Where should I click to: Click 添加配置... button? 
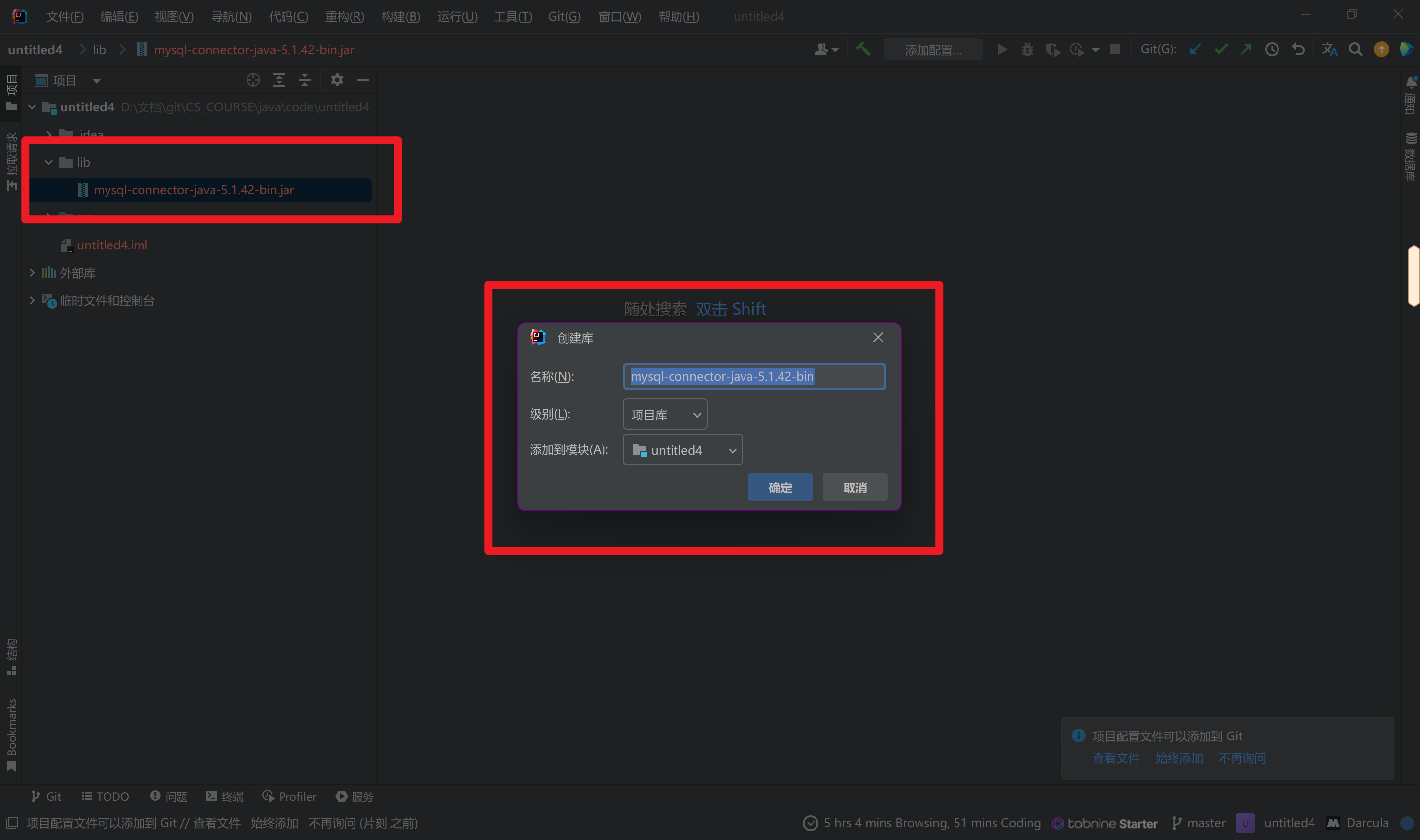(933, 50)
